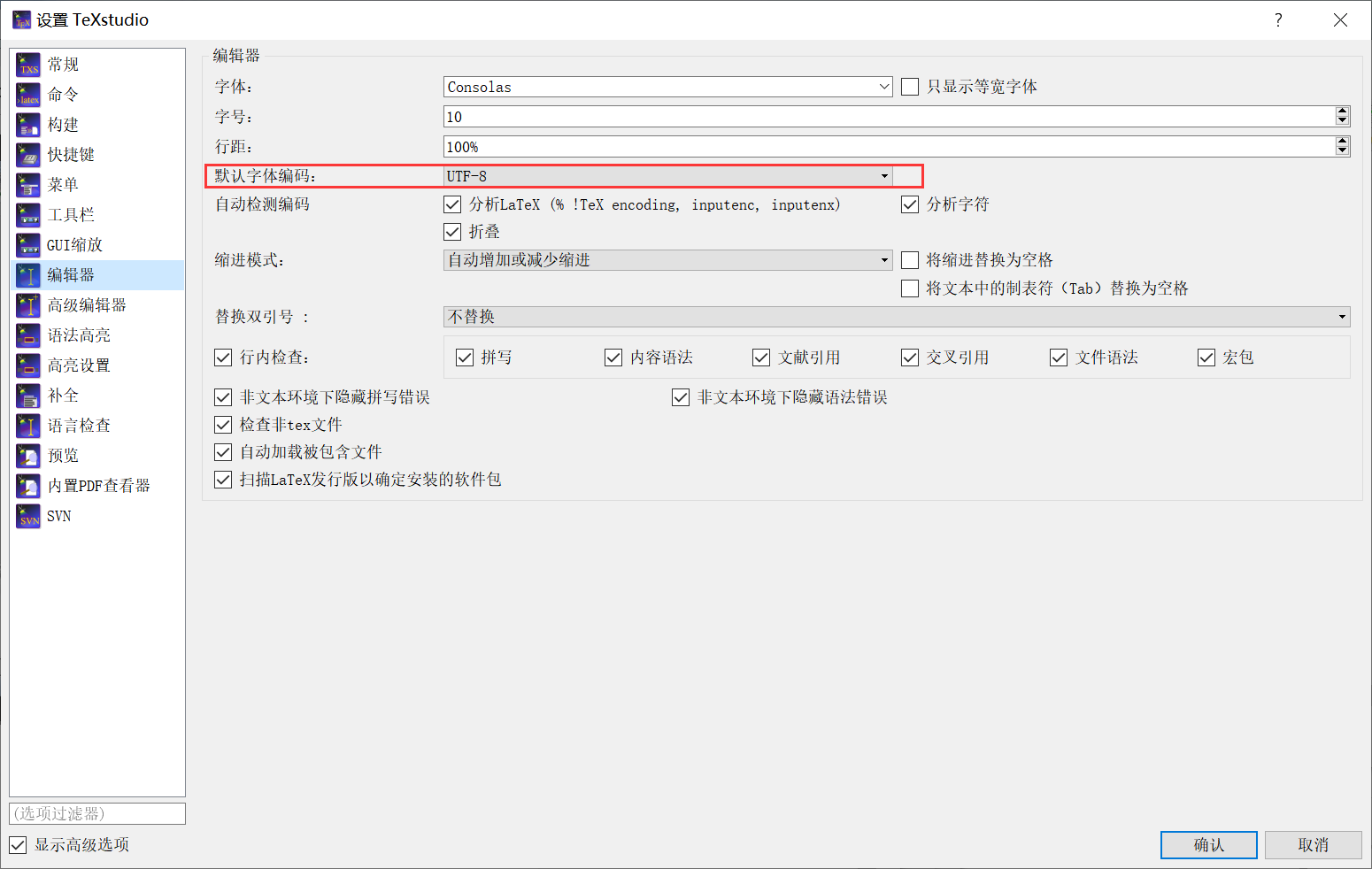Toggle 只显示等宽字体 checkbox
1372x869 pixels.
(x=910, y=87)
